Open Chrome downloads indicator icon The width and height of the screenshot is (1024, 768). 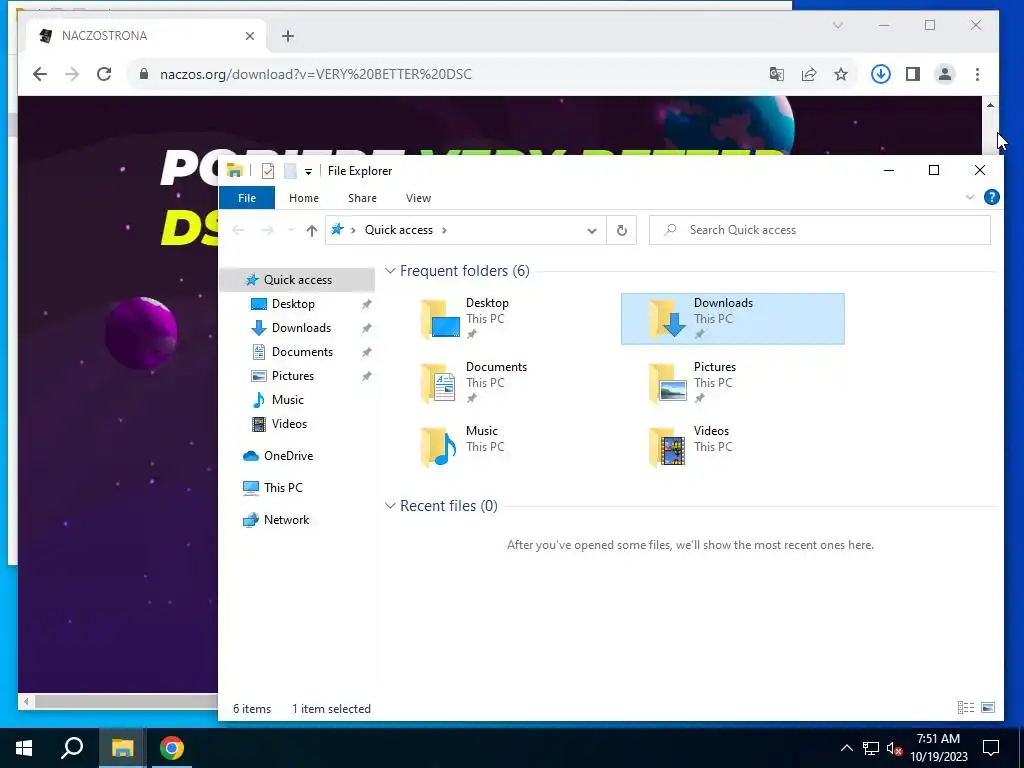880,74
